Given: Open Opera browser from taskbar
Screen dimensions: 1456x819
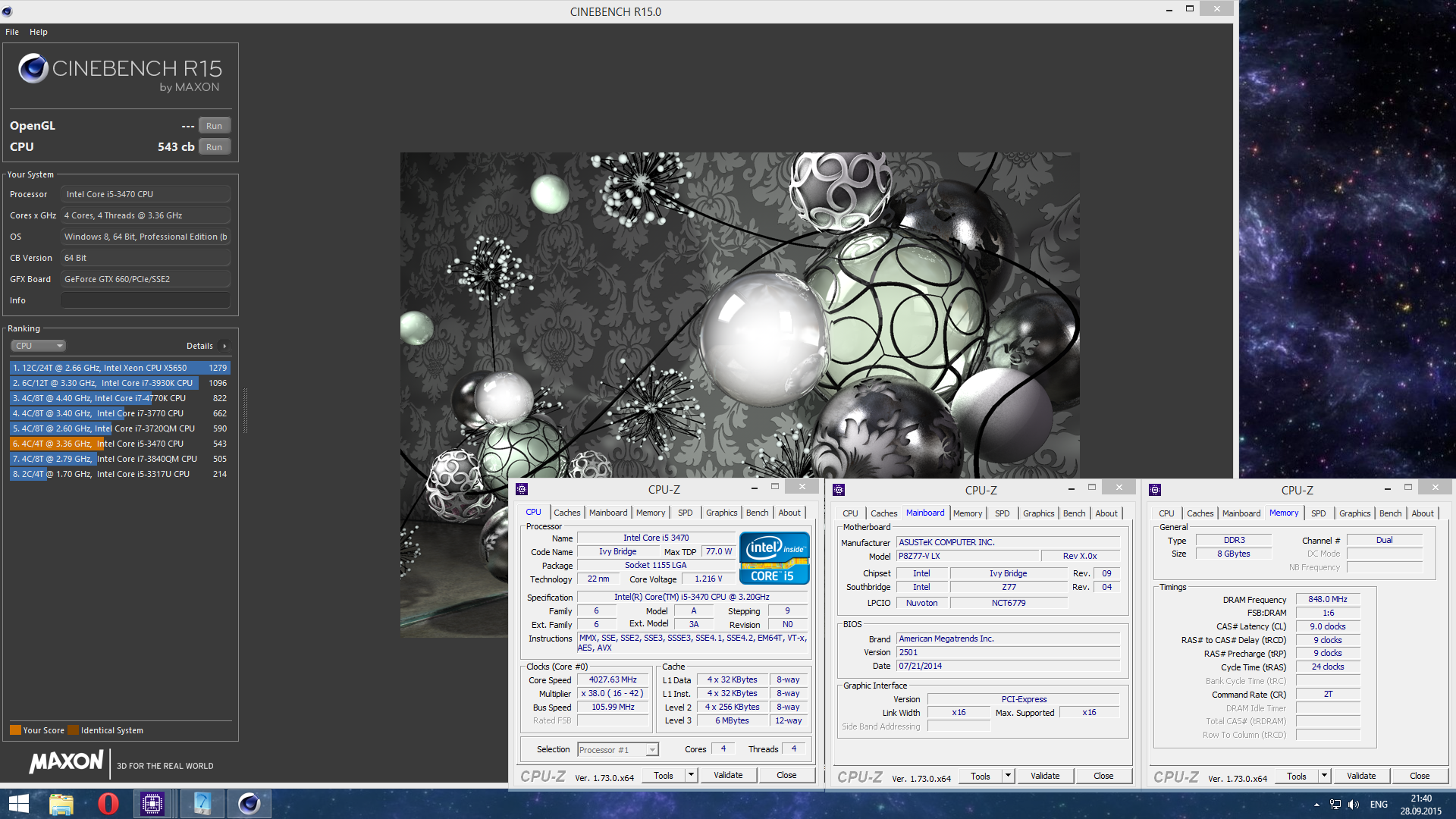Looking at the screenshot, I should click(108, 804).
